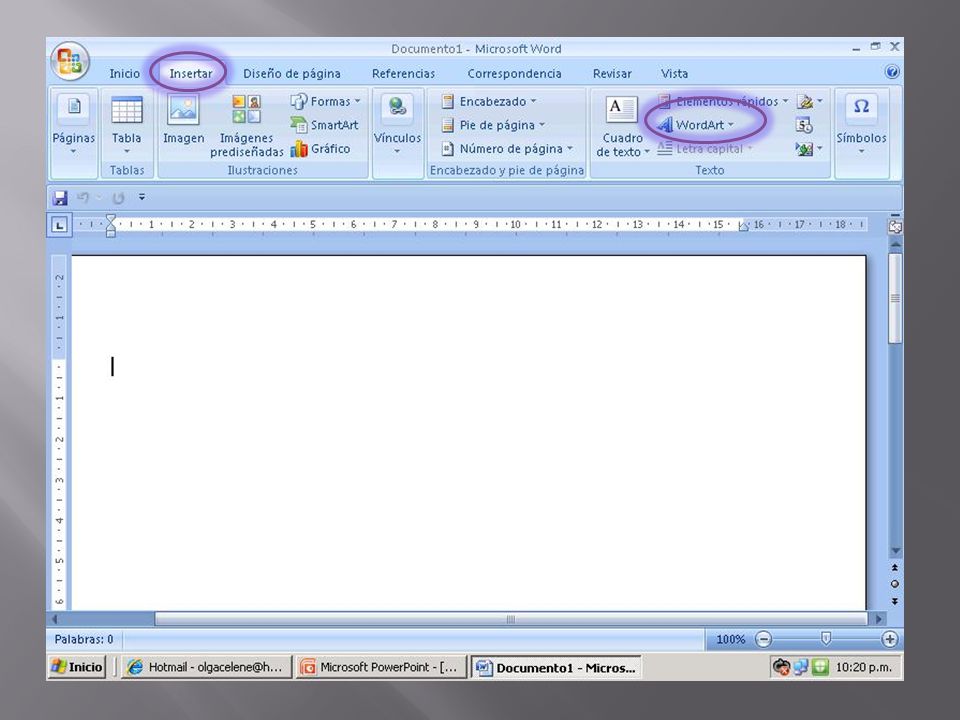
Task: Adjust the zoom slider handle
Action: [826, 639]
